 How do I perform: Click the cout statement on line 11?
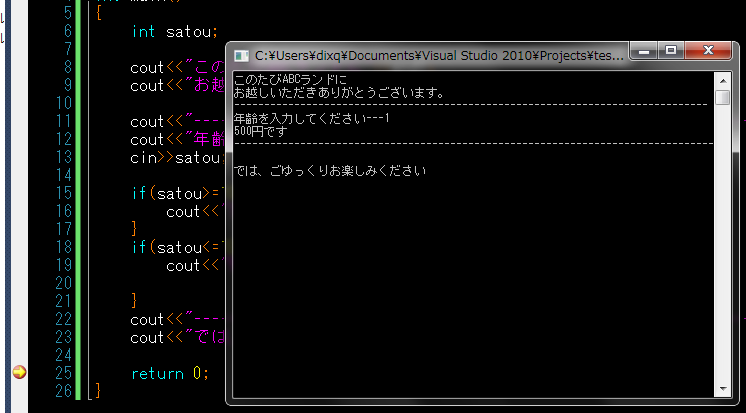point(177,122)
